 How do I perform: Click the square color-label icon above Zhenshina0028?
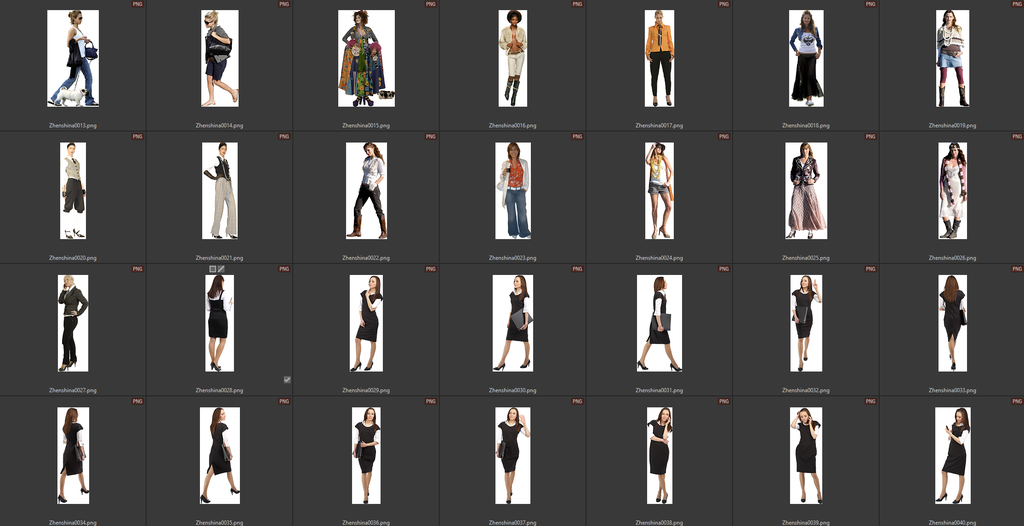[x=212, y=269]
